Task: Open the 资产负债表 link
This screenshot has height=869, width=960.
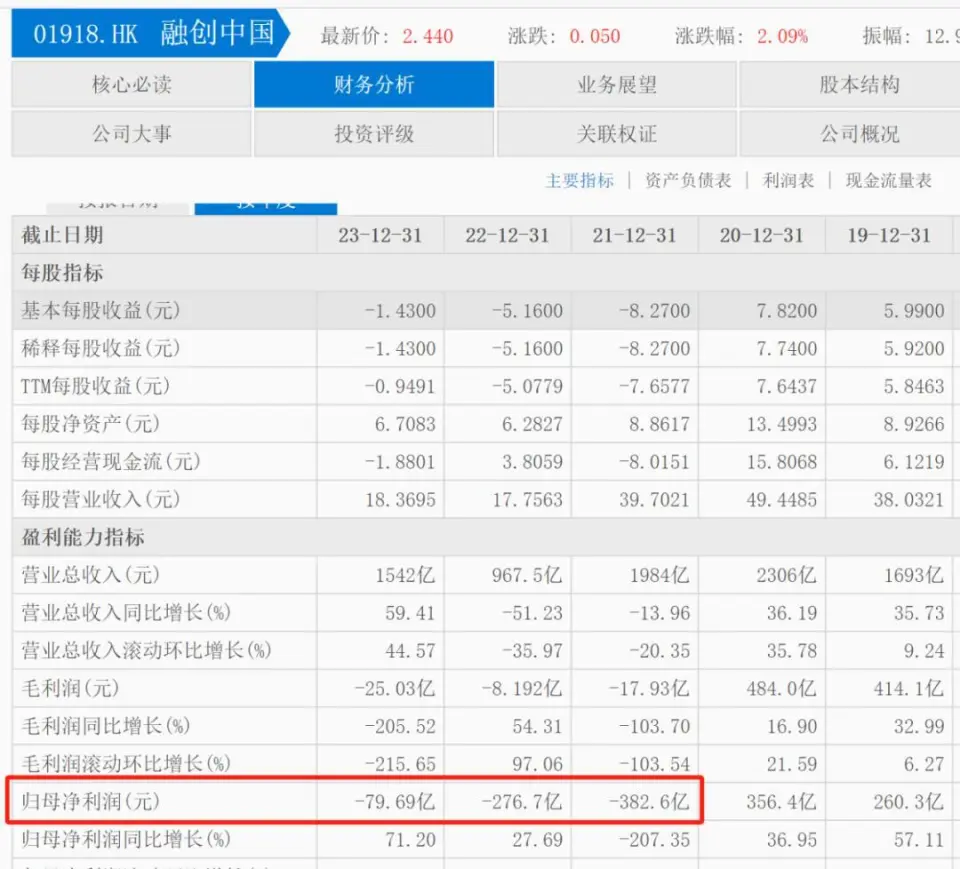Action: pyautogui.click(x=688, y=180)
